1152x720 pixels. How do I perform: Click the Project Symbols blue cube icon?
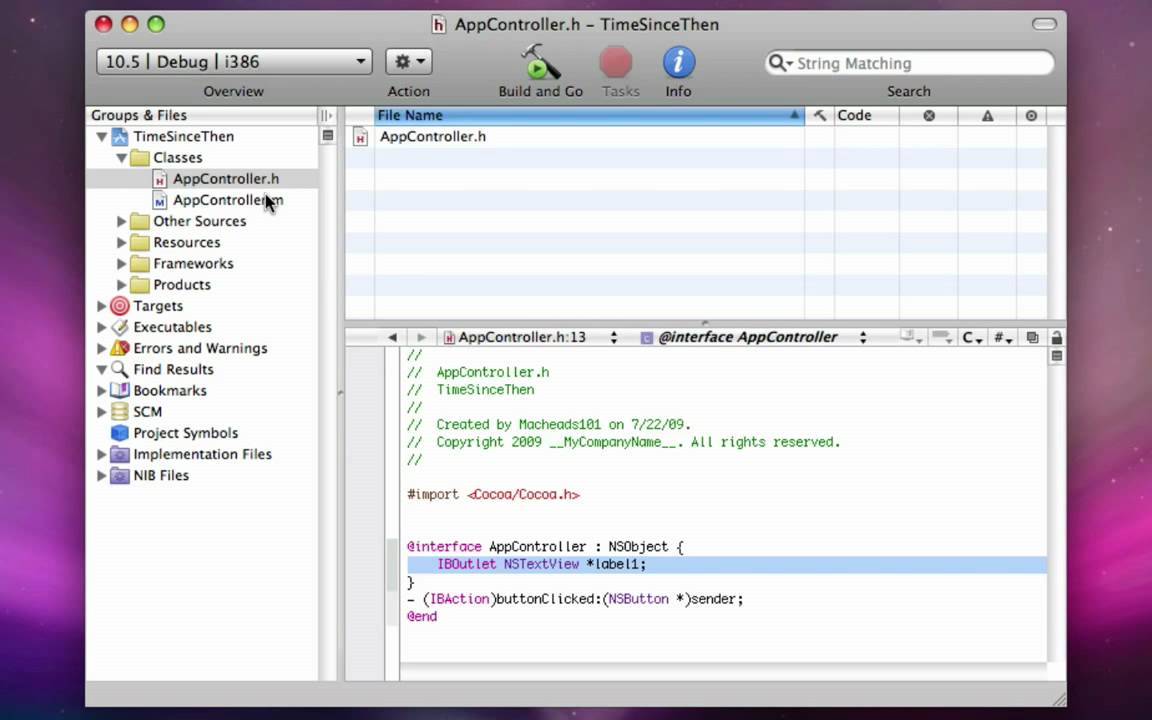119,433
